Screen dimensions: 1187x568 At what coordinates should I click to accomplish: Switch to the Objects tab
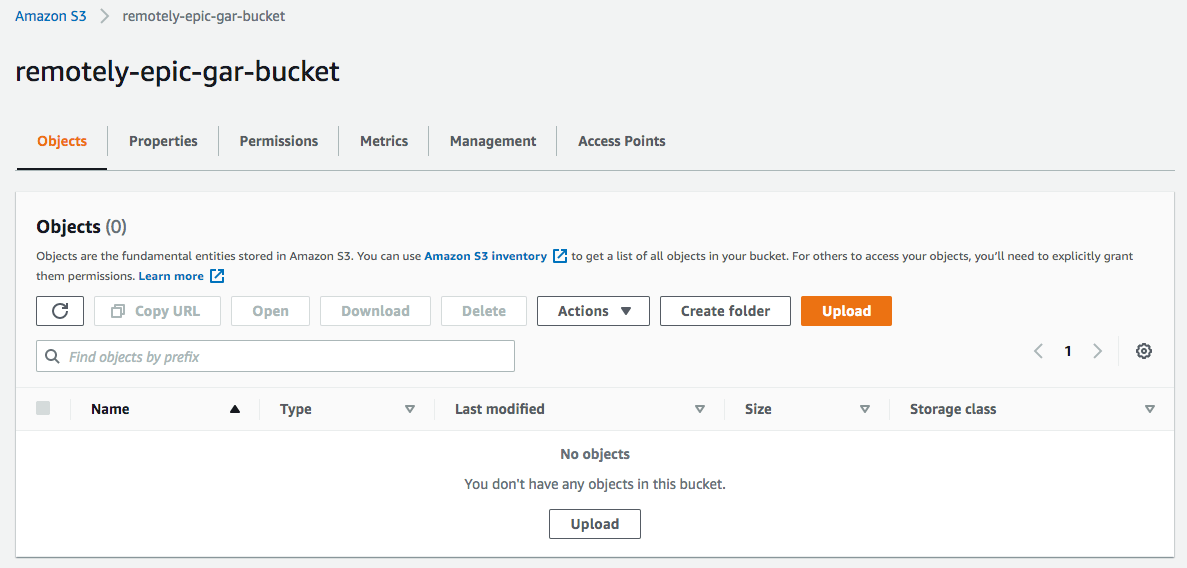62,141
